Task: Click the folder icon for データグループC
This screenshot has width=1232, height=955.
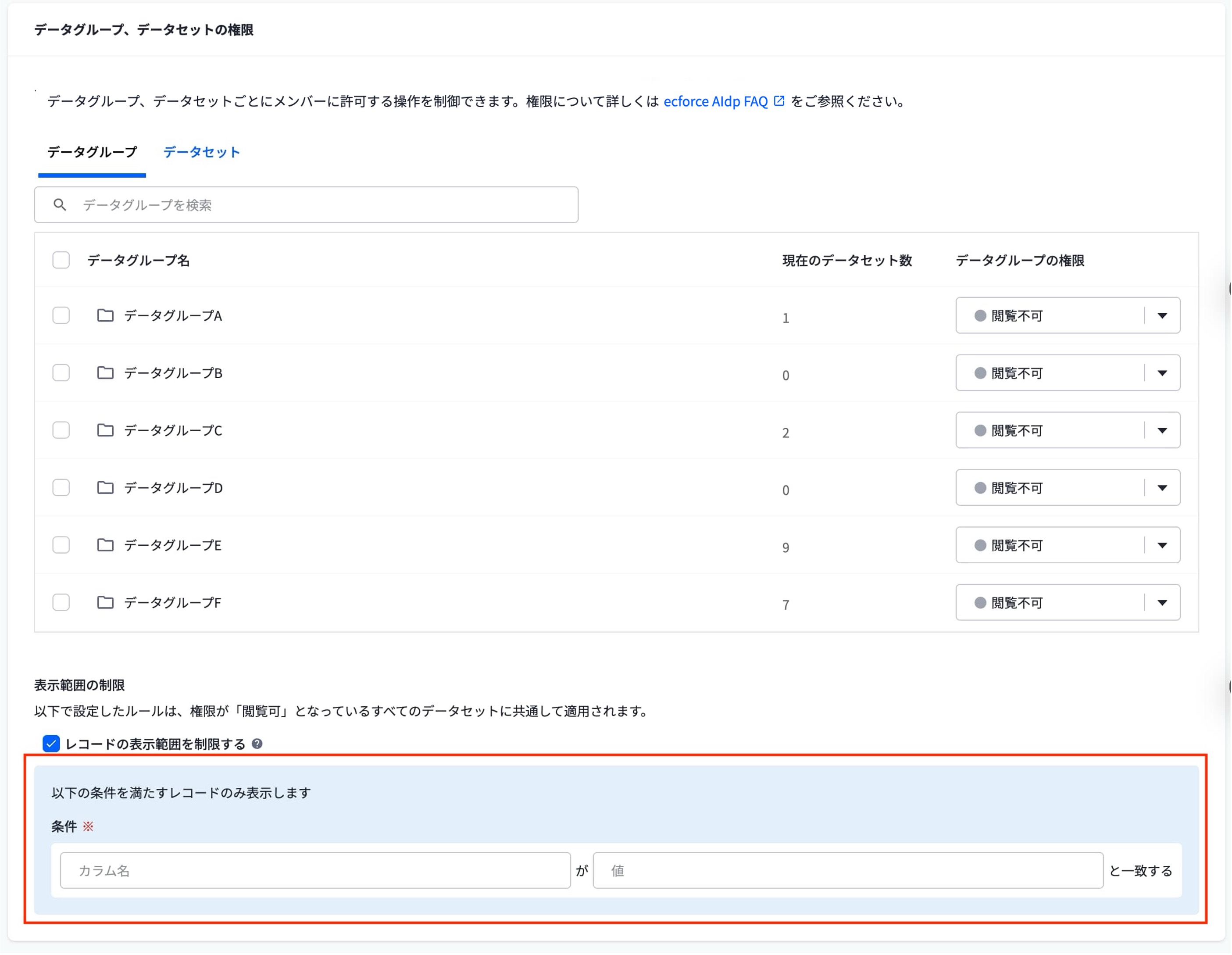Action: coord(105,430)
